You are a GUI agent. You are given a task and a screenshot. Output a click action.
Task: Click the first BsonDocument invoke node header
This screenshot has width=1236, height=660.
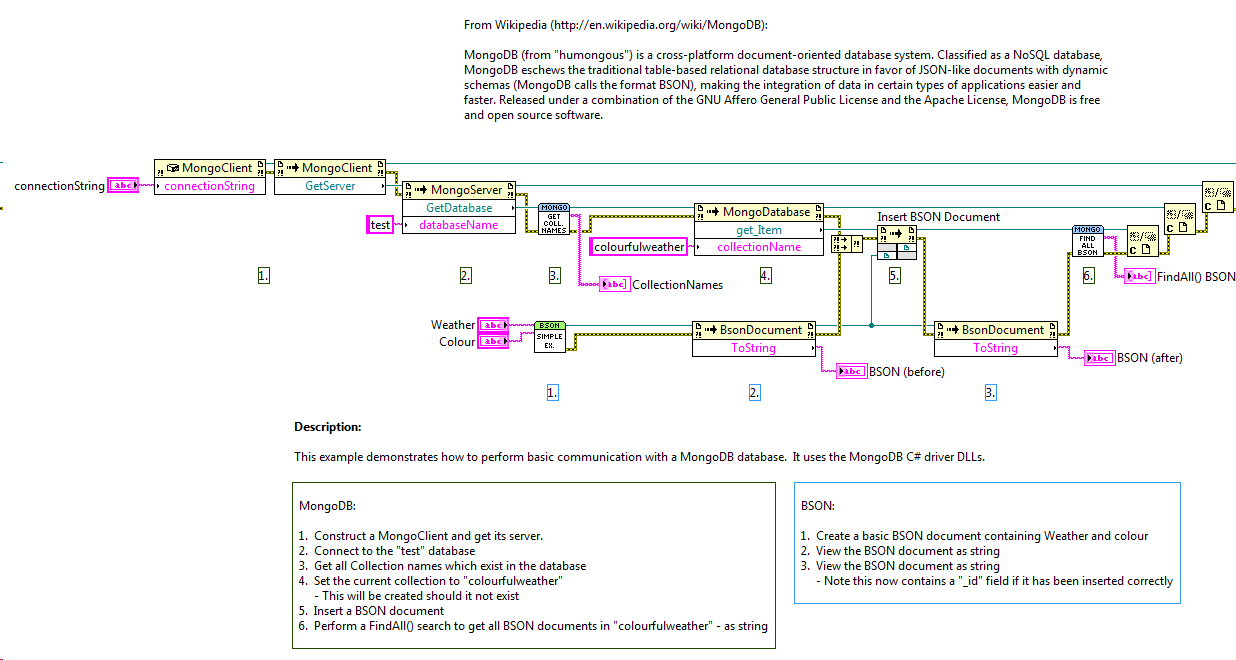[x=754, y=330]
